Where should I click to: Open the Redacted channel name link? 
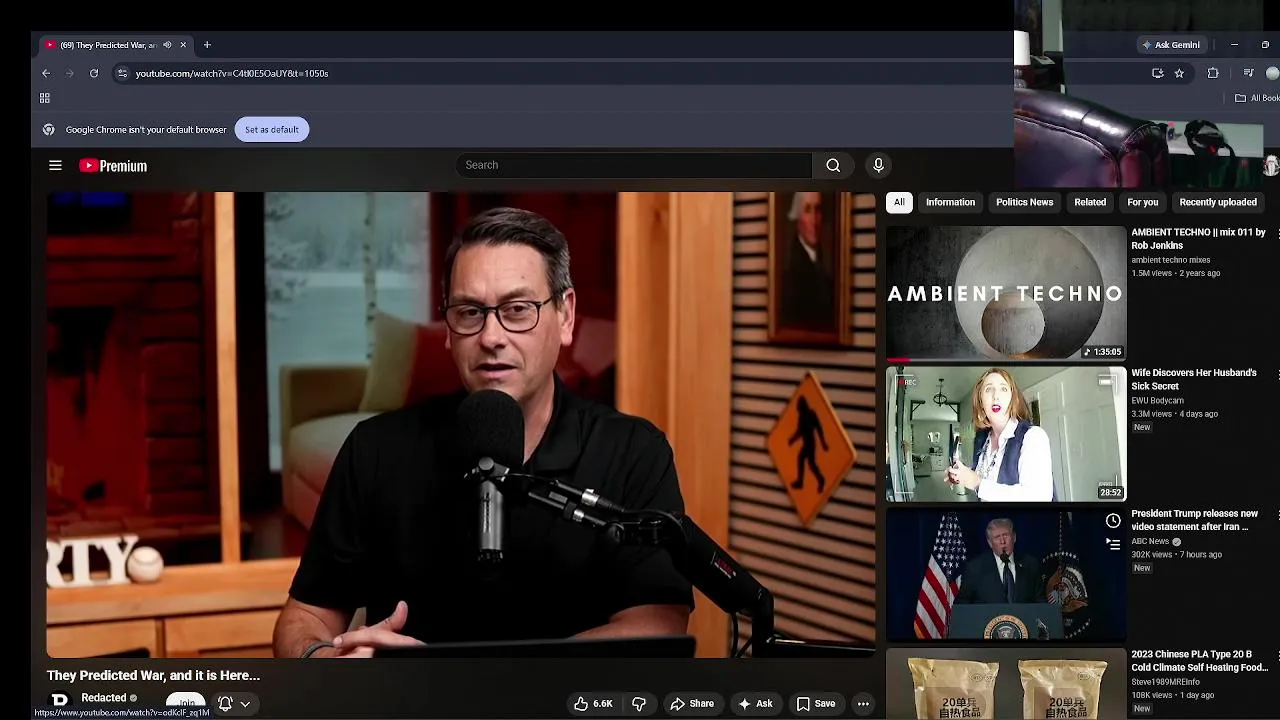point(104,698)
